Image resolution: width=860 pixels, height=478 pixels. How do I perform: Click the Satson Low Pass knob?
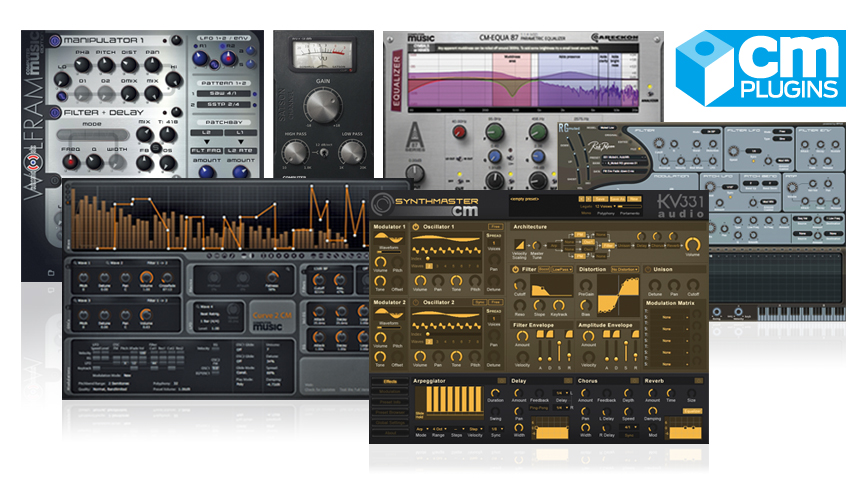pos(352,152)
